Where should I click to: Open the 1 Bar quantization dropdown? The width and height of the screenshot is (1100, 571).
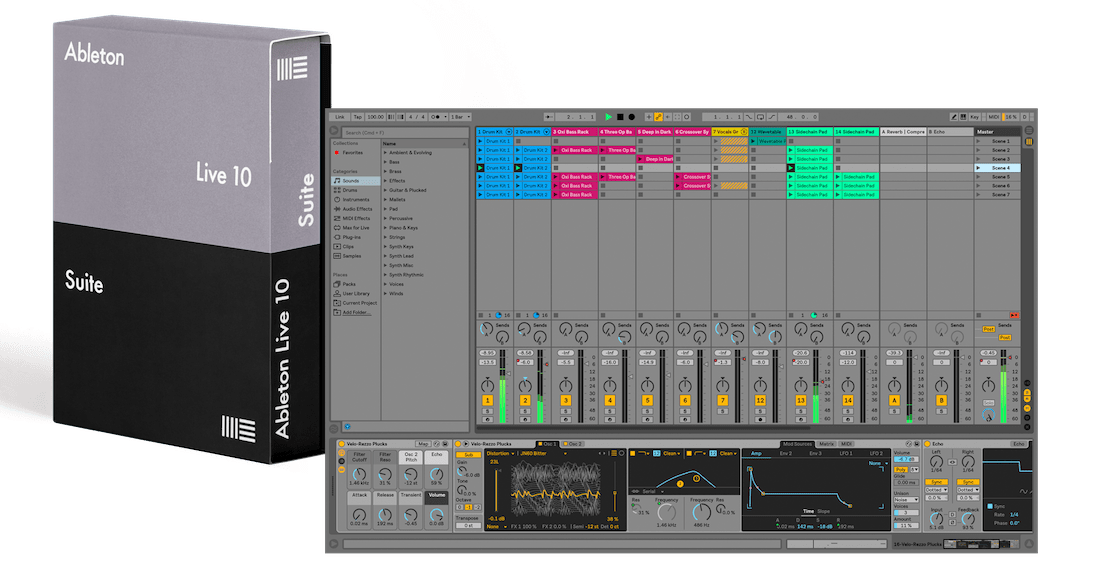click(x=460, y=117)
